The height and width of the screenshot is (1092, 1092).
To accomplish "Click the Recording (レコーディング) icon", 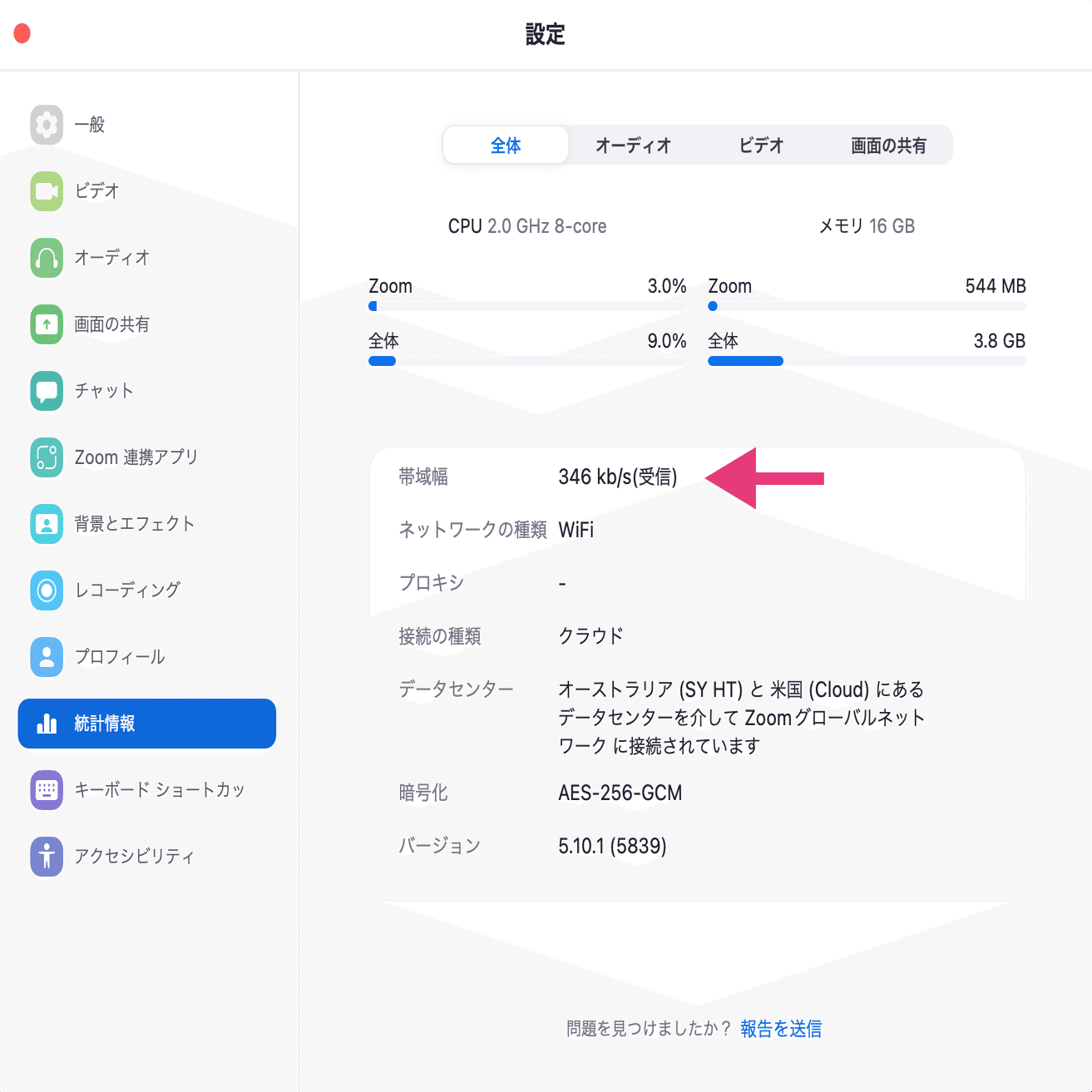I will pyautogui.click(x=47, y=590).
